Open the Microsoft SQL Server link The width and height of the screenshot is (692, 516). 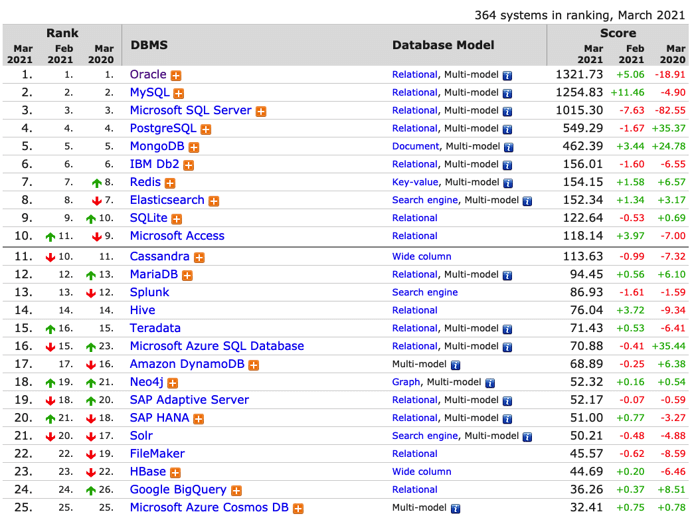point(190,110)
